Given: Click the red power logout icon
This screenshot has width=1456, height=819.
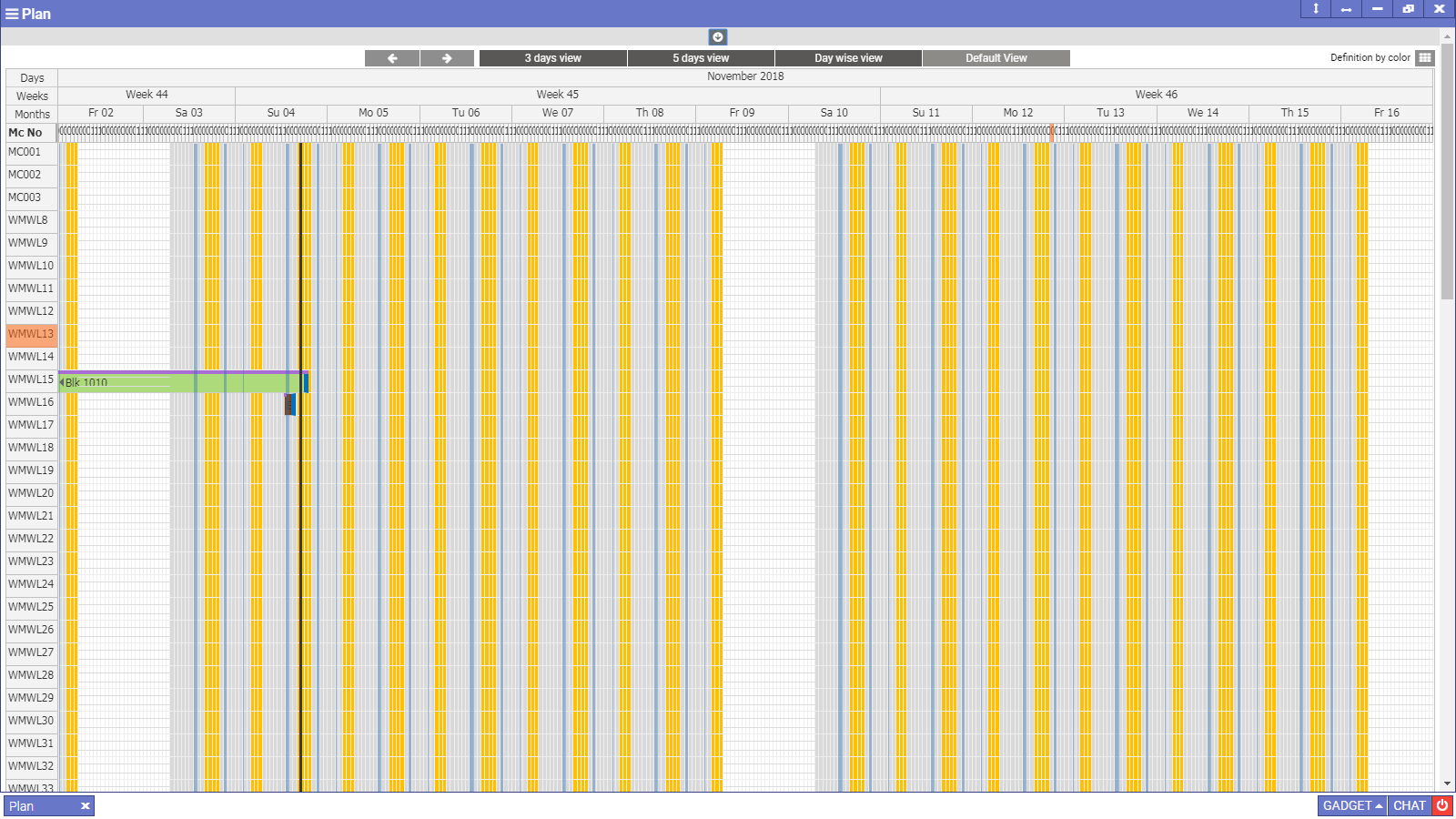Looking at the screenshot, I should pyautogui.click(x=1442, y=806).
